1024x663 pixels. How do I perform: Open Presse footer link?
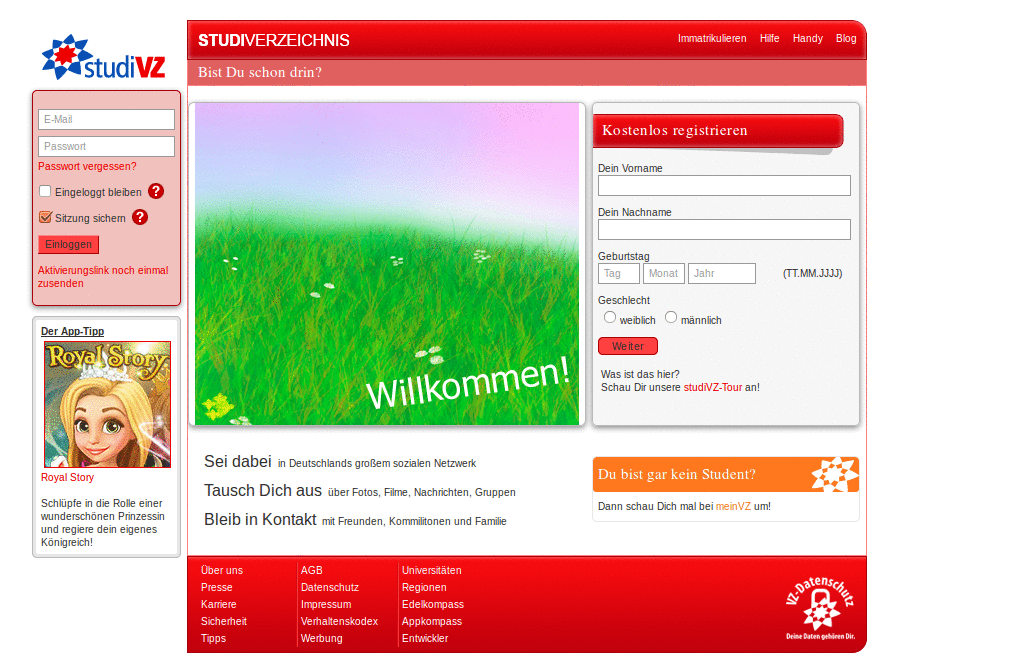pos(216,587)
